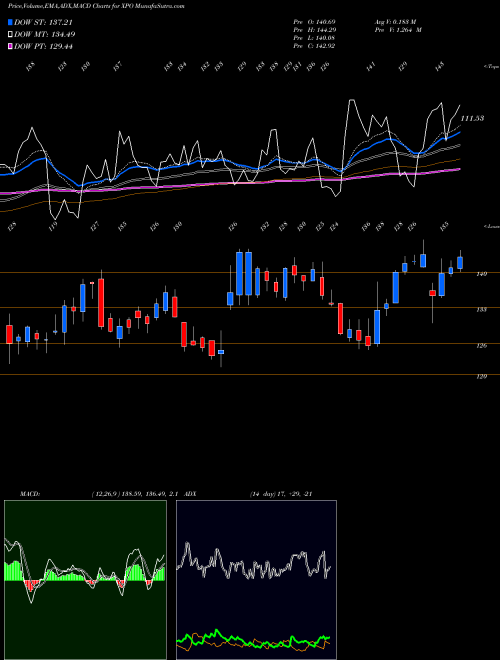Select the 'DOW ST: 137.21' legend text
This screenshot has height=660, width=500.
(43, 22)
